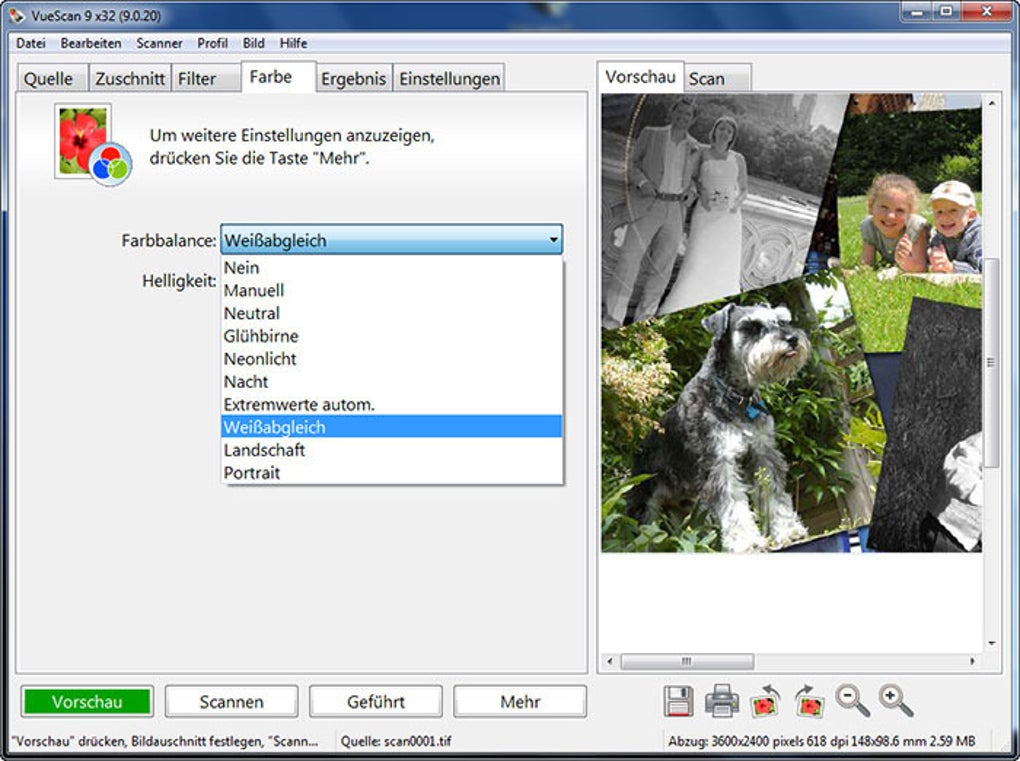Image resolution: width=1020 pixels, height=761 pixels.
Task: Click the printer icon
Action: (x=721, y=701)
